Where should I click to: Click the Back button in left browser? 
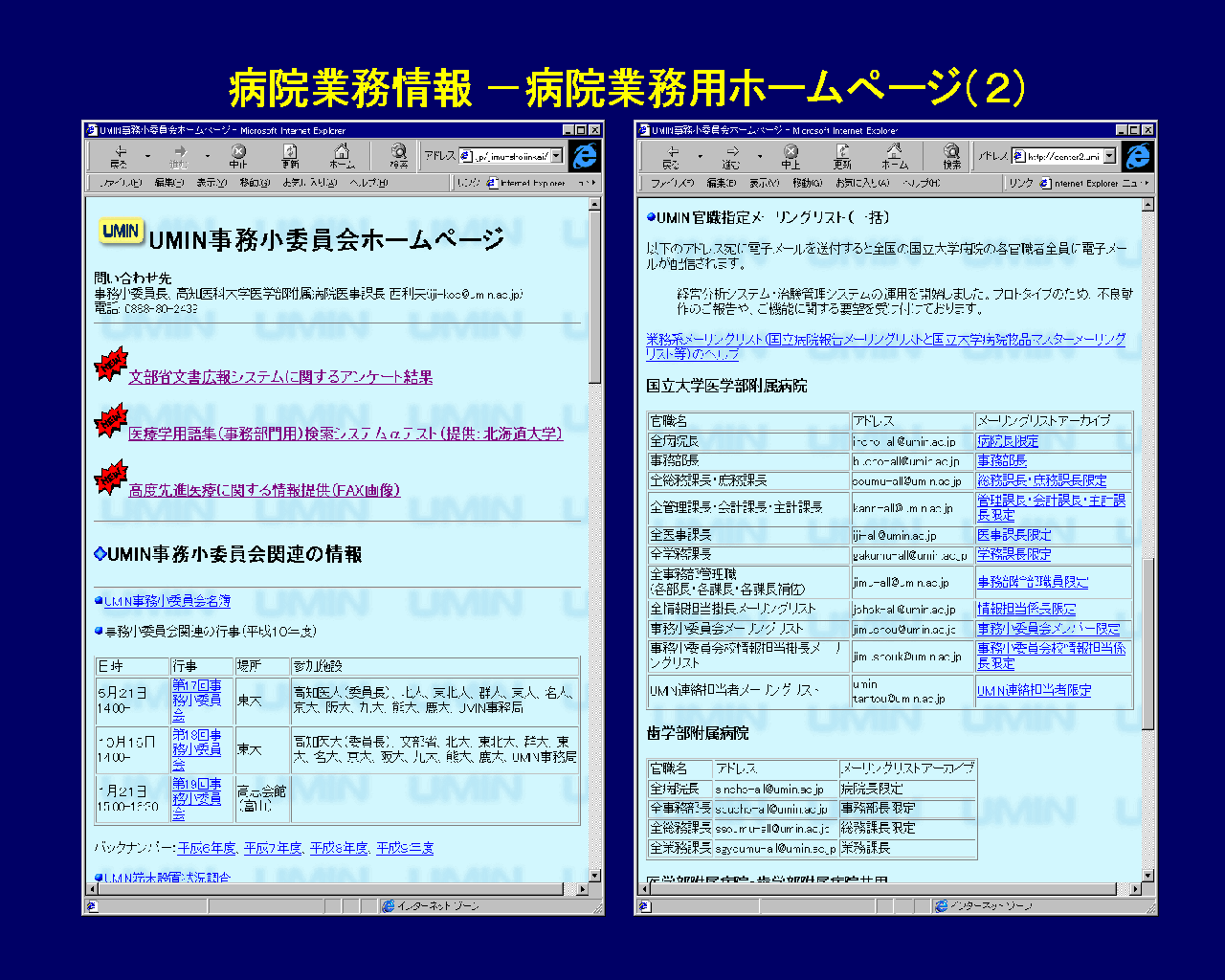(x=119, y=155)
